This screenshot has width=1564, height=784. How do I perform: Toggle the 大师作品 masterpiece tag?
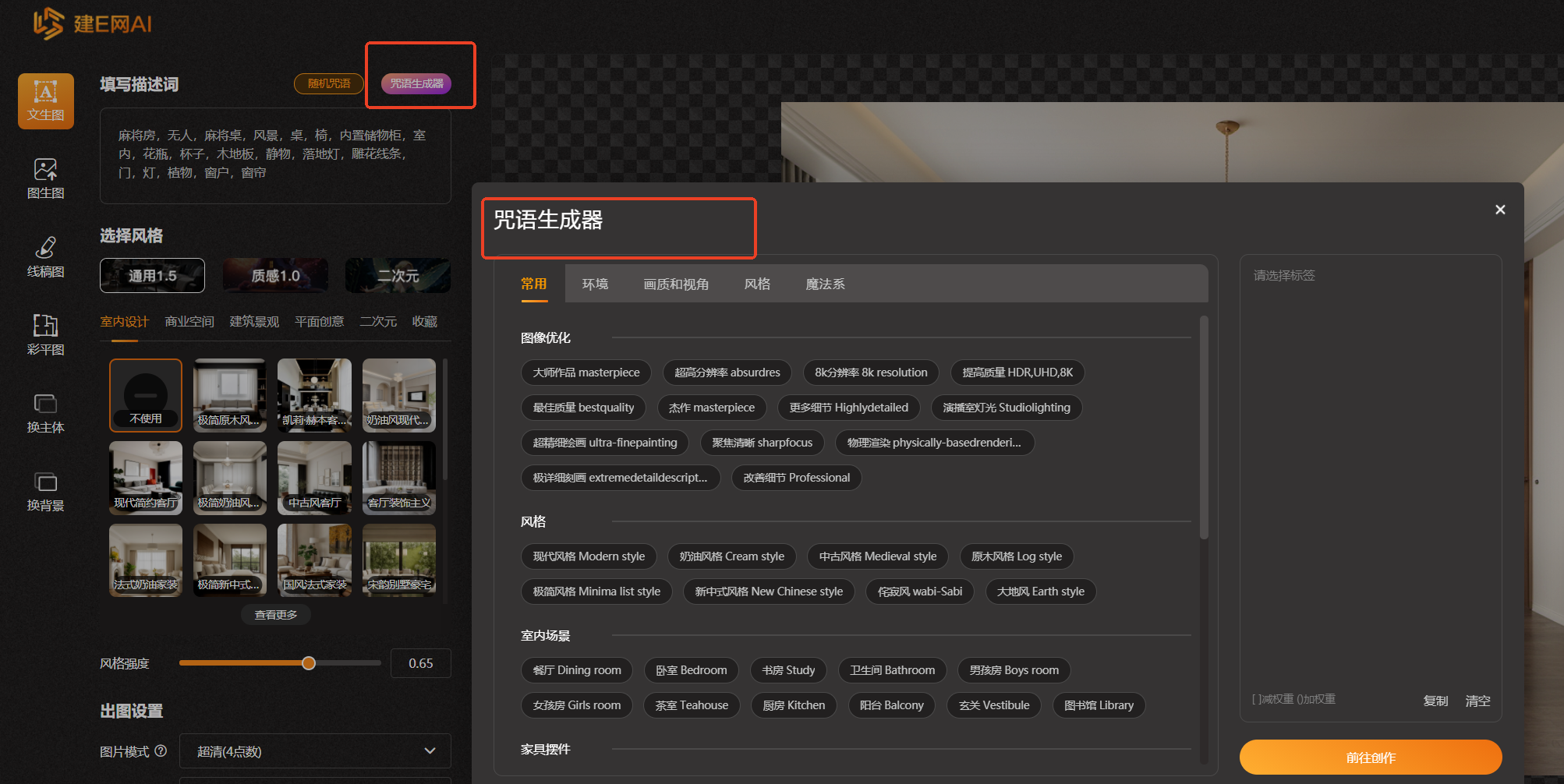(x=586, y=373)
